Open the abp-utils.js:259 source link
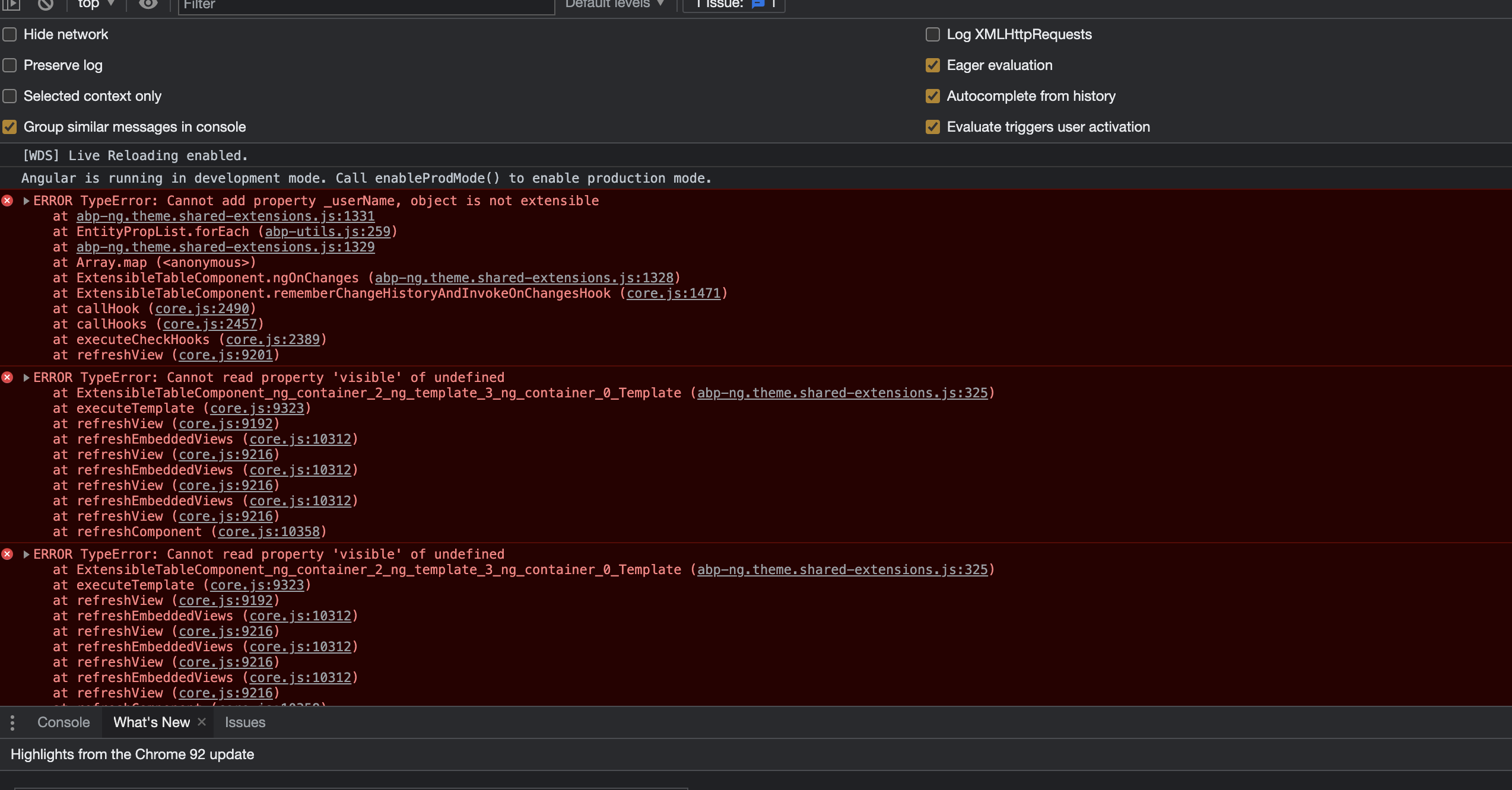This screenshot has height=790, width=1512. click(x=328, y=232)
